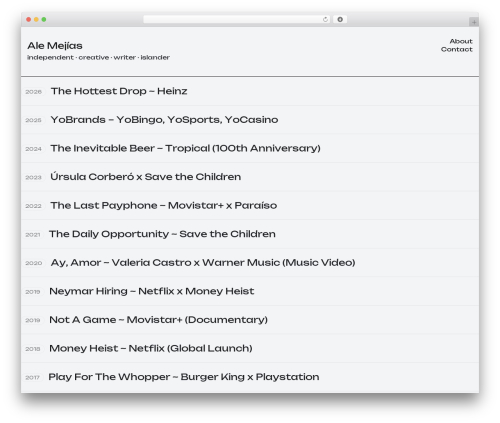Open the Contact page
Image resolution: width=500 pixels, height=423 pixels.
click(457, 49)
